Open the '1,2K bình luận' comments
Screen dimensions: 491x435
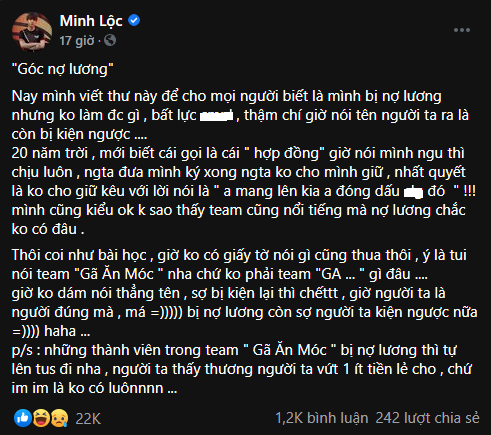coord(322,418)
